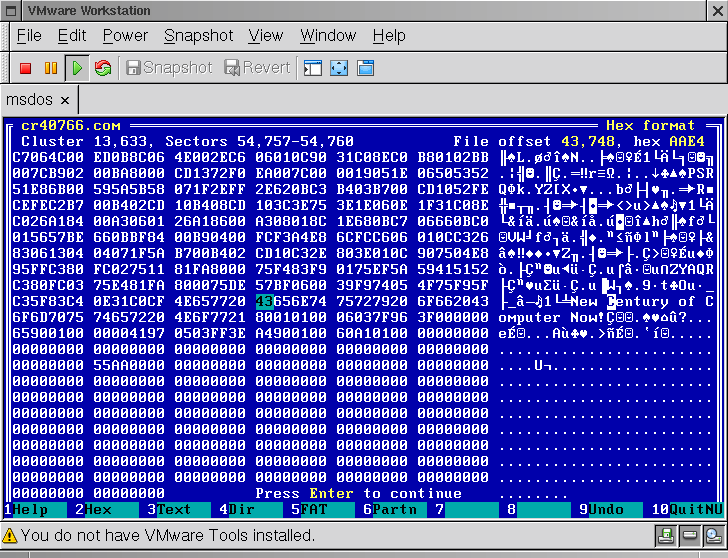The width and height of the screenshot is (728, 558).
Task: Open the Help menu
Action: [389, 36]
